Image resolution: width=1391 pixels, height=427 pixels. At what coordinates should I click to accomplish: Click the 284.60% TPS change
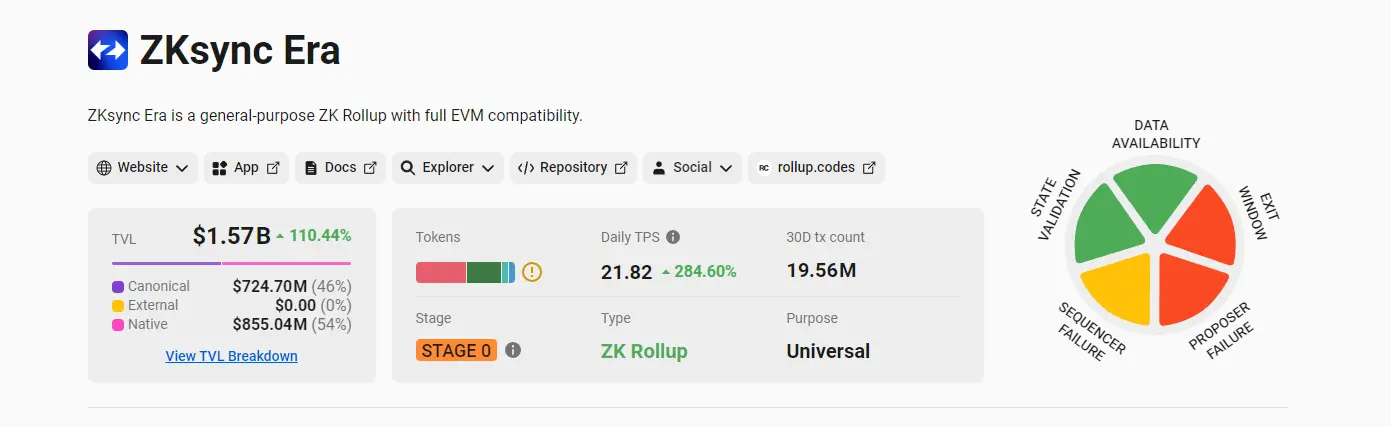coord(705,272)
